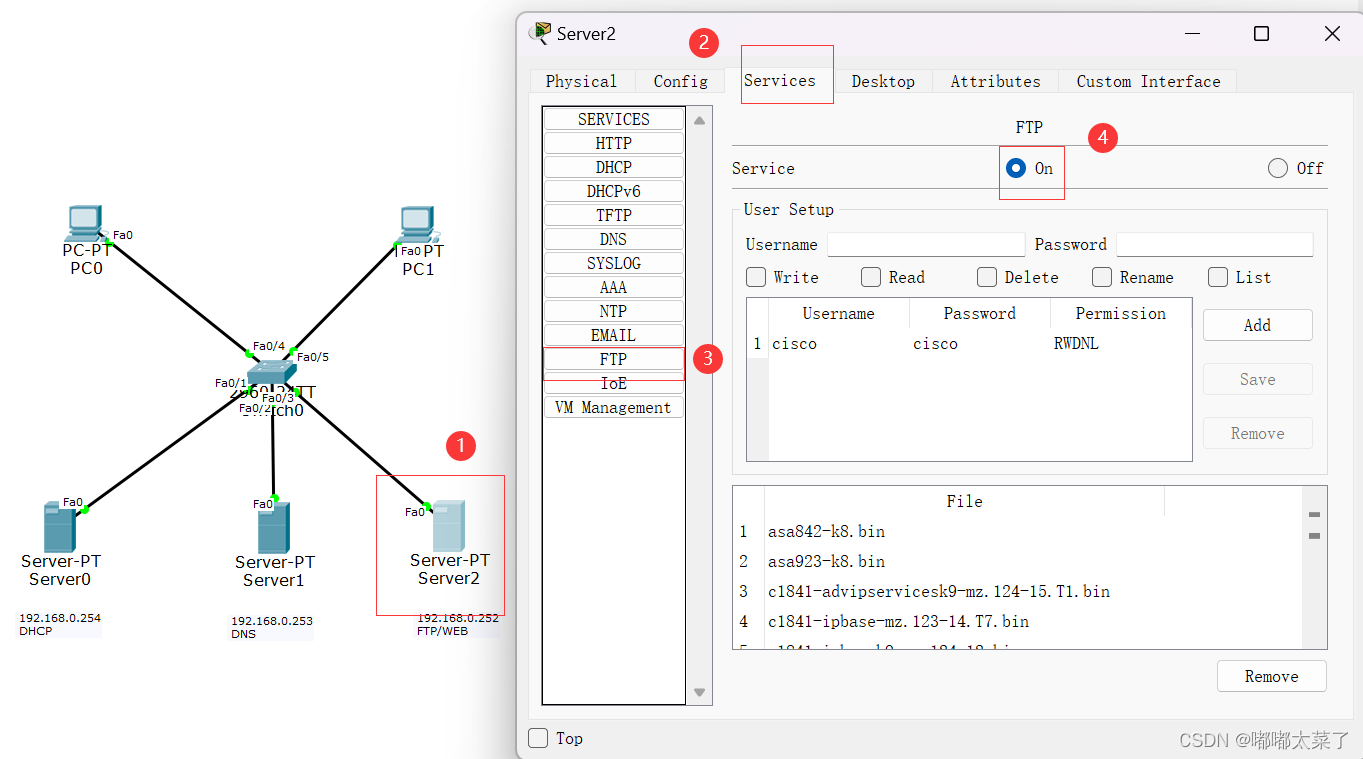Click Remove button below file list
1363x759 pixels.
[1271, 676]
